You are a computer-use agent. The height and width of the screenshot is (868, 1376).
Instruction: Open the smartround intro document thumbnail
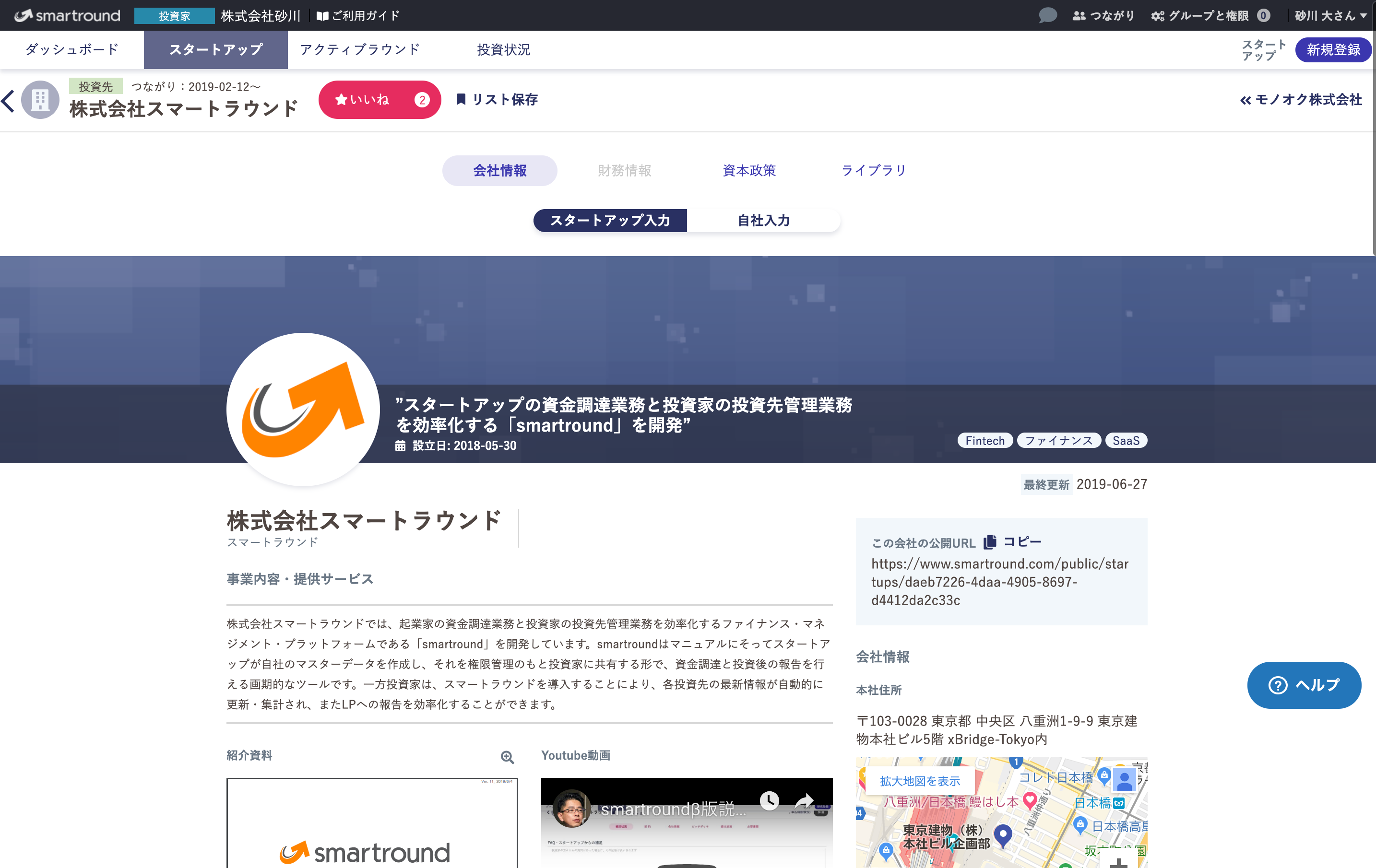tap(372, 823)
